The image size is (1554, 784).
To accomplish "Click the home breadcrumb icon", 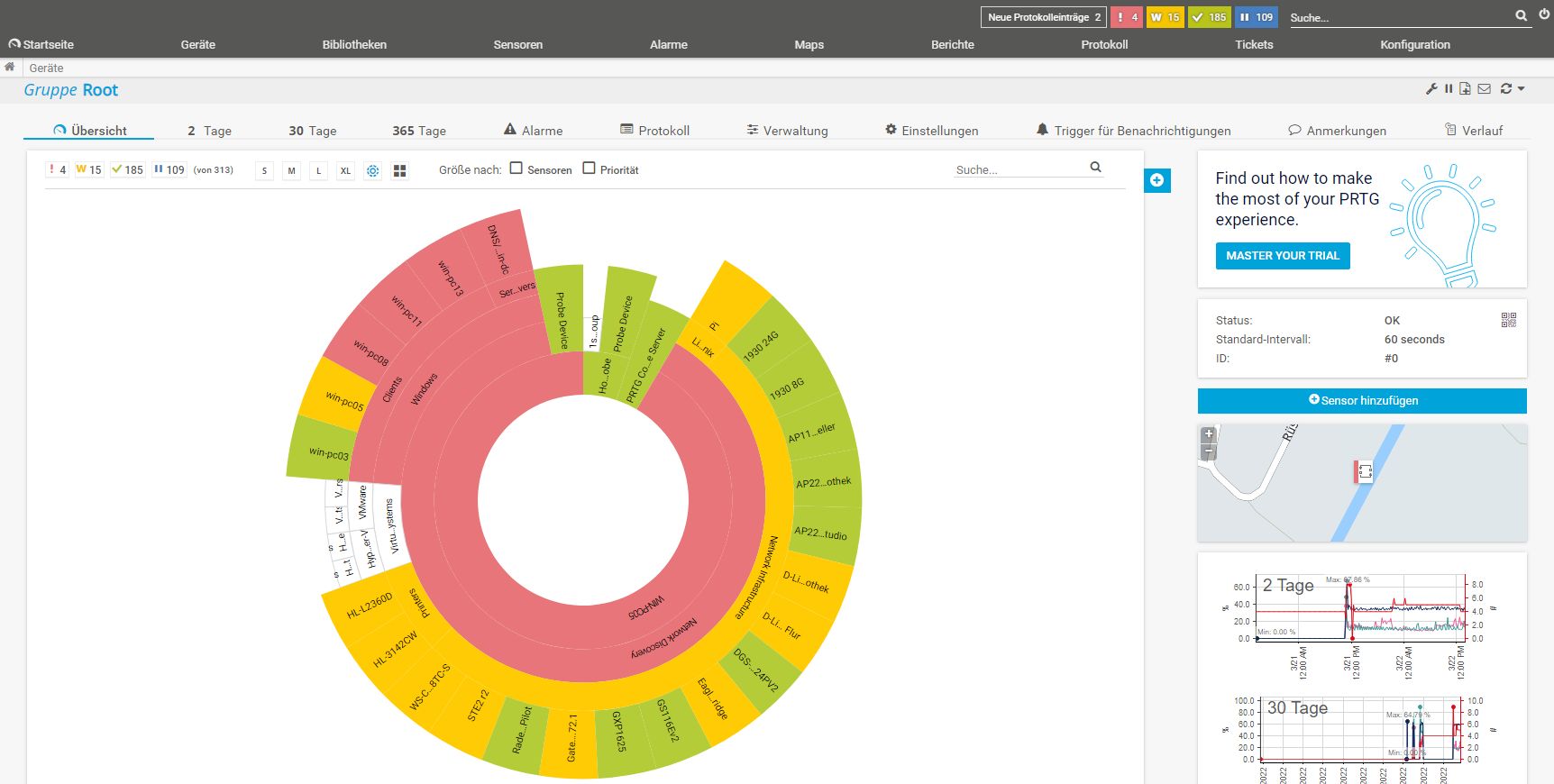I will click(x=10, y=68).
